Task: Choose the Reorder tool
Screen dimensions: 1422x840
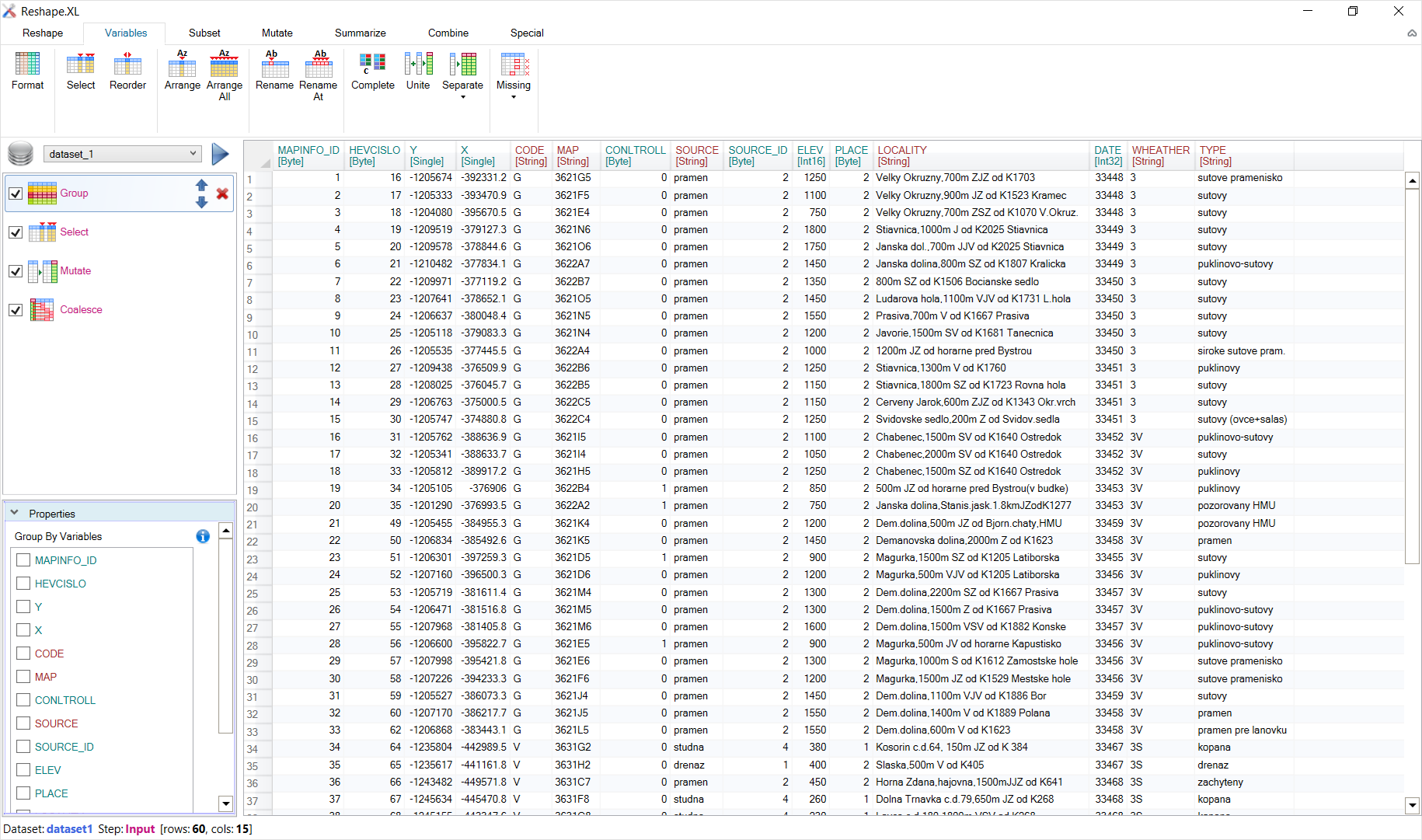Action: [127, 71]
